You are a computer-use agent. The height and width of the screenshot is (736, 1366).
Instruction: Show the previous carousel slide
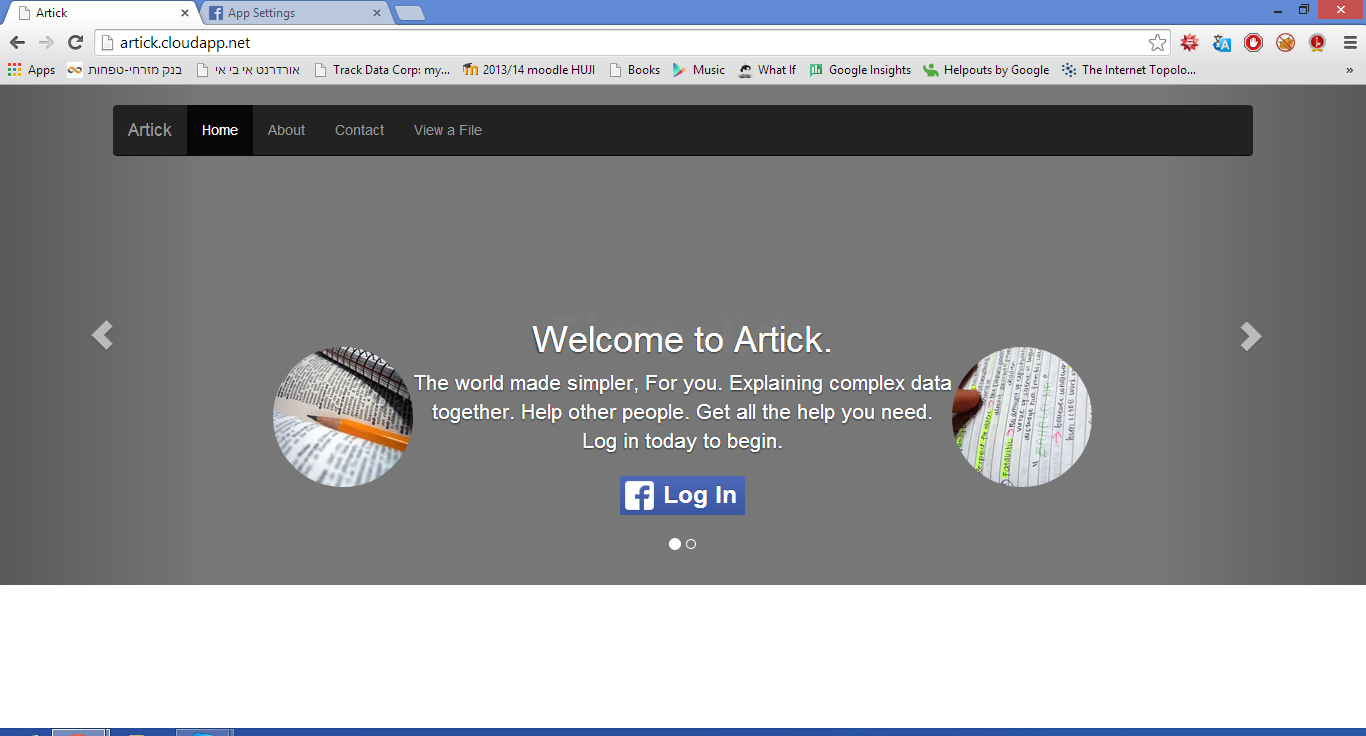pos(102,335)
